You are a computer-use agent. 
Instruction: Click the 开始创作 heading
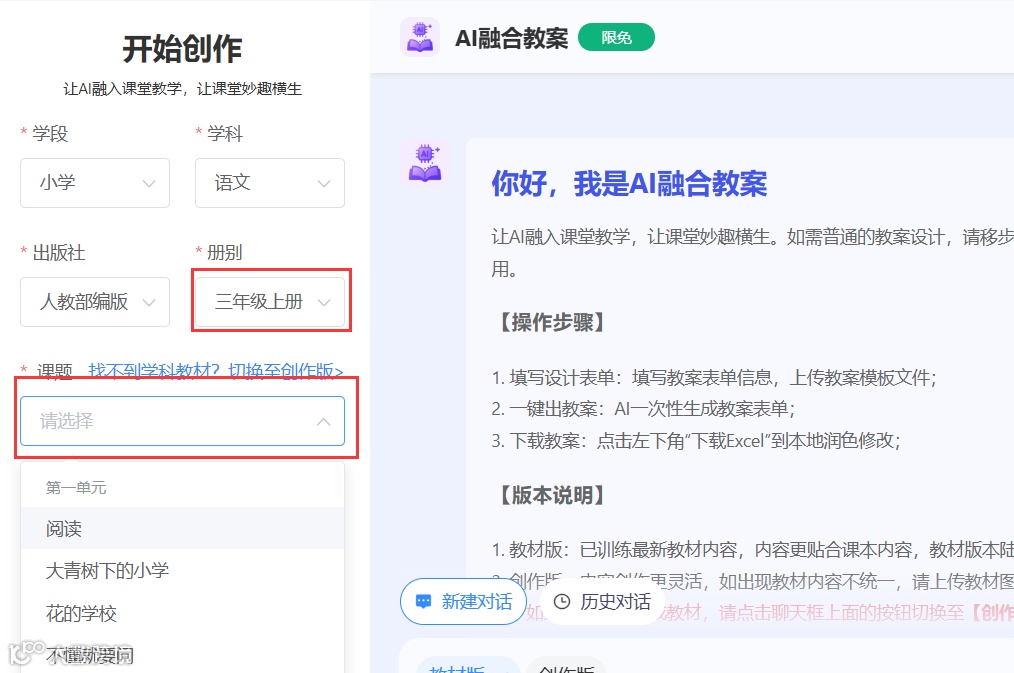point(182,49)
